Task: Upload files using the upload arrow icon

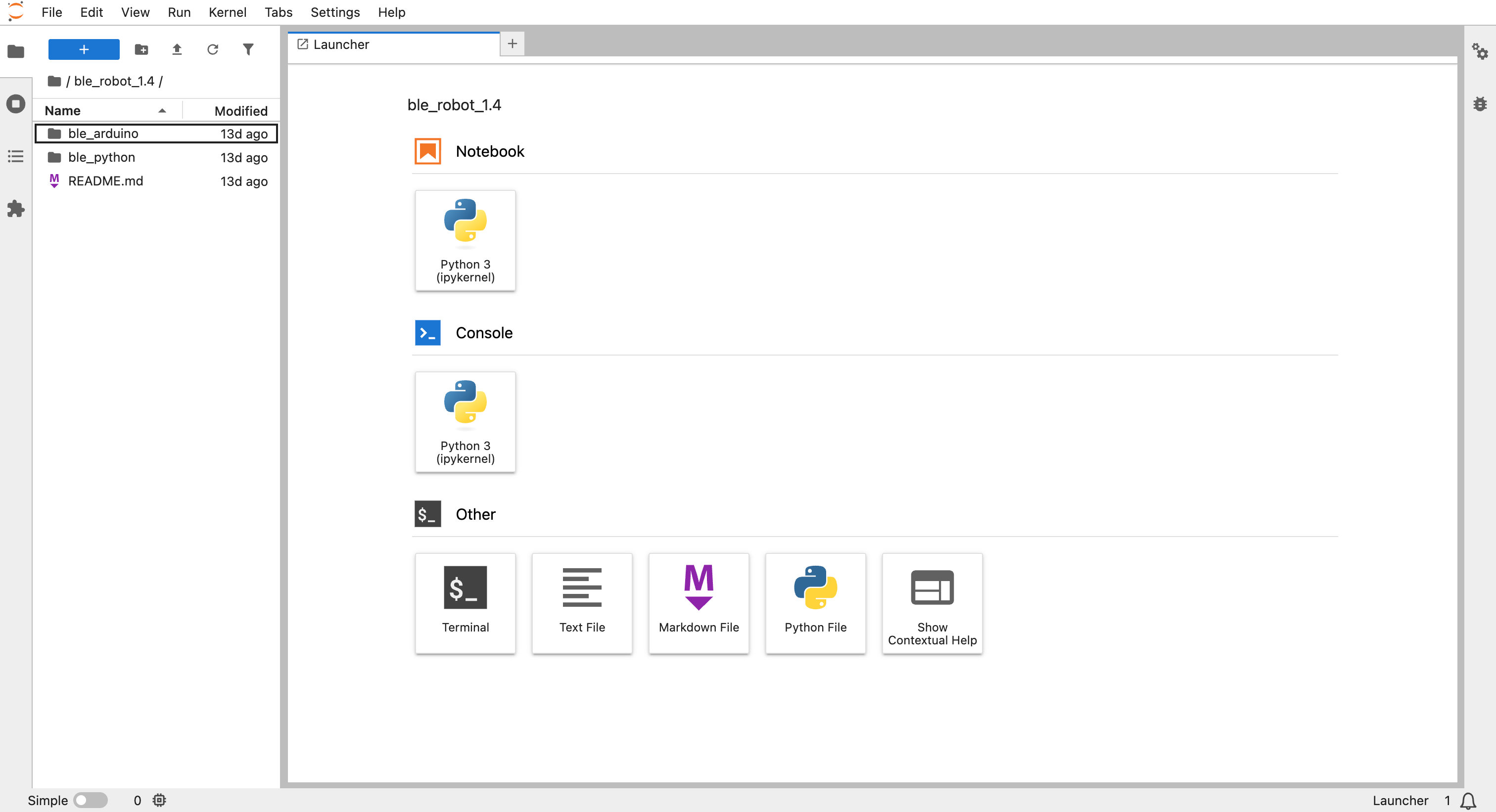Action: click(x=177, y=49)
